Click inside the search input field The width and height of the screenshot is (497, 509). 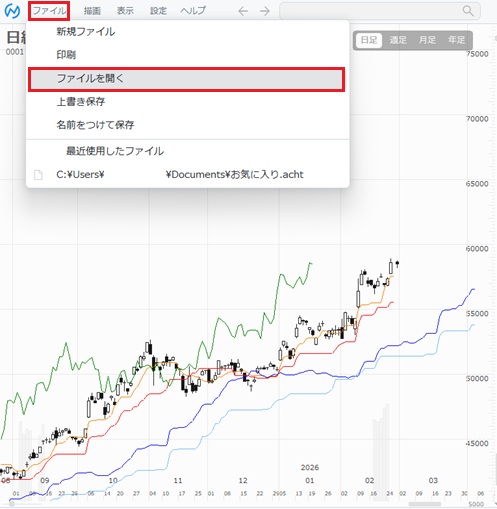371,11
